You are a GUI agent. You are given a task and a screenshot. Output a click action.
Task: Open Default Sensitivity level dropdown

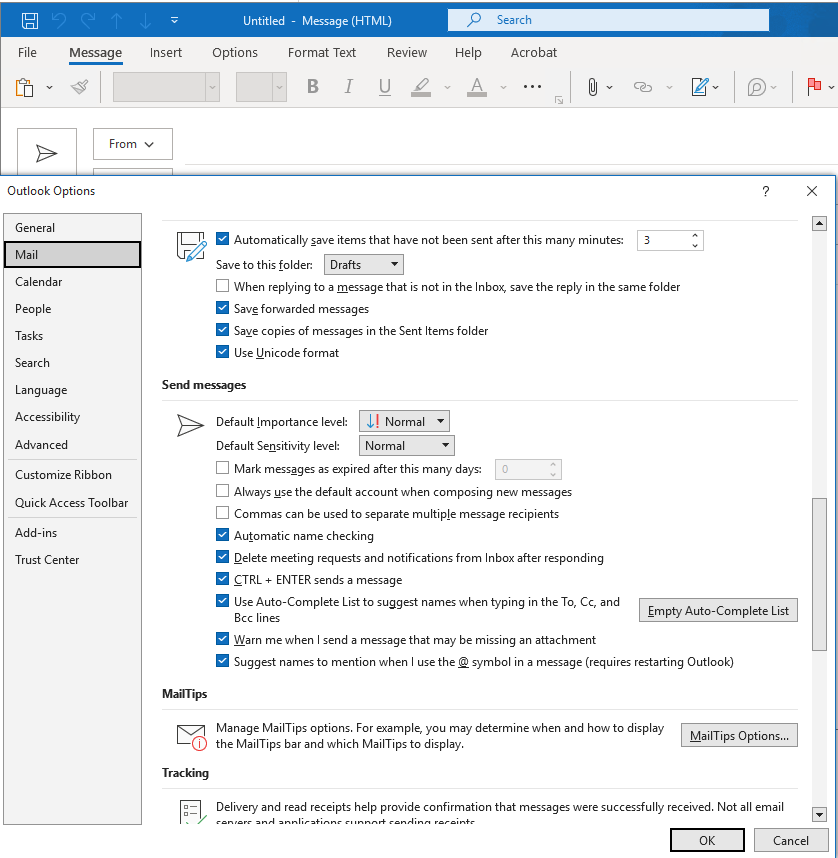(x=407, y=445)
